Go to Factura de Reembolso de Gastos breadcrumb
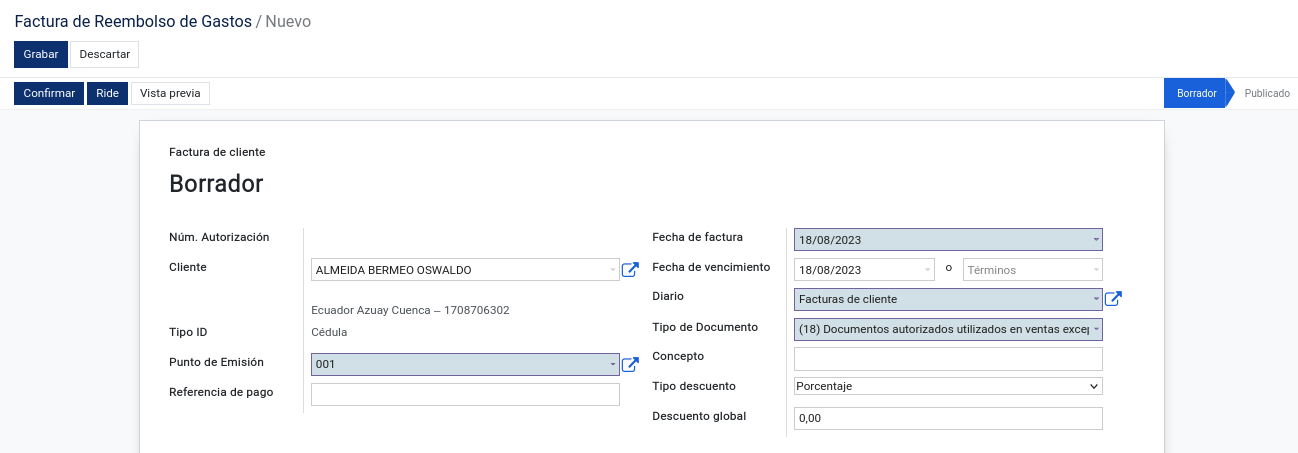Viewport: 1298px width, 453px height. click(133, 21)
